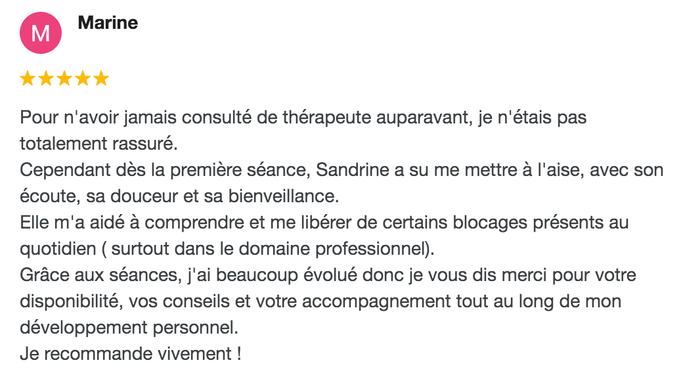The height and width of the screenshot is (373, 683).
Task: Click the parenthetical 'surtout dans le domaine professionnel'
Action: [269, 249]
